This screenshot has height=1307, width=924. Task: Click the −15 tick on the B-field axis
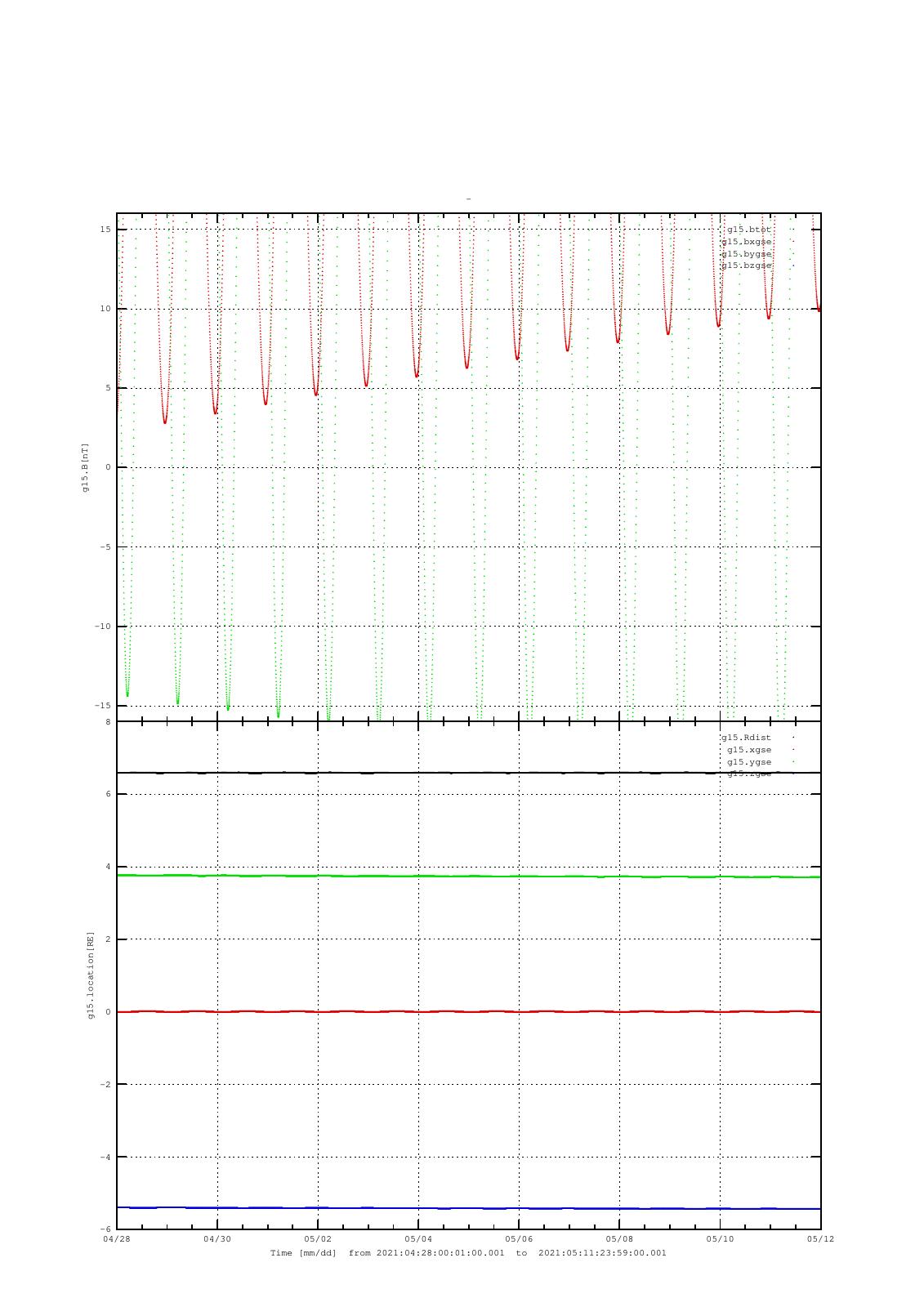click(103, 706)
